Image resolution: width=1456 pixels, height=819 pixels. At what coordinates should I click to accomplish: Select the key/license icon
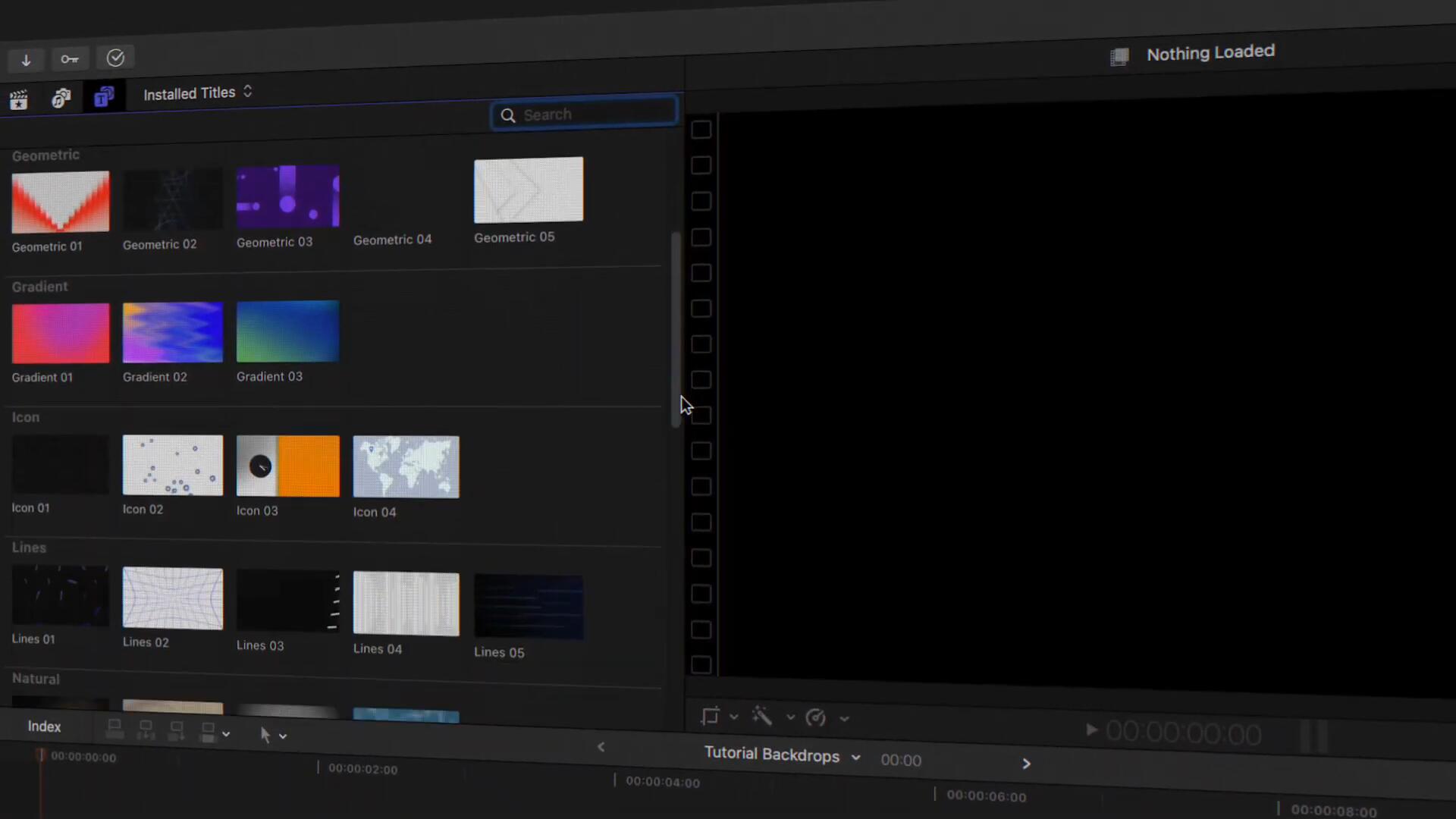click(70, 57)
